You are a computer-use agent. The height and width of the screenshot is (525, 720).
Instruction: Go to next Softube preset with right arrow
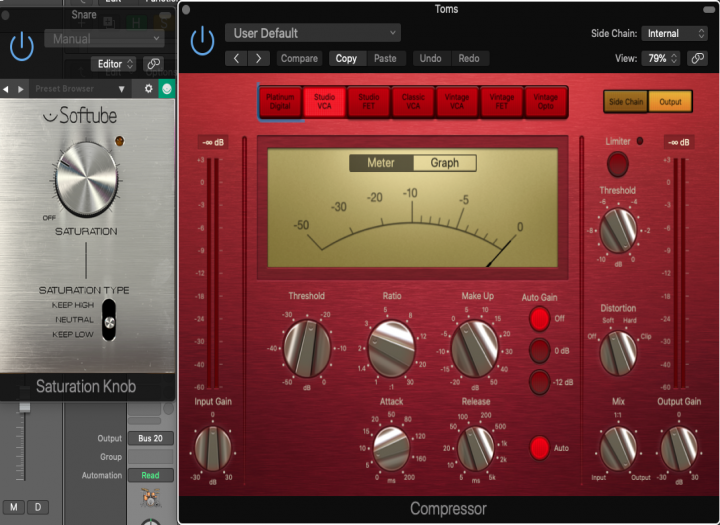coord(21,89)
